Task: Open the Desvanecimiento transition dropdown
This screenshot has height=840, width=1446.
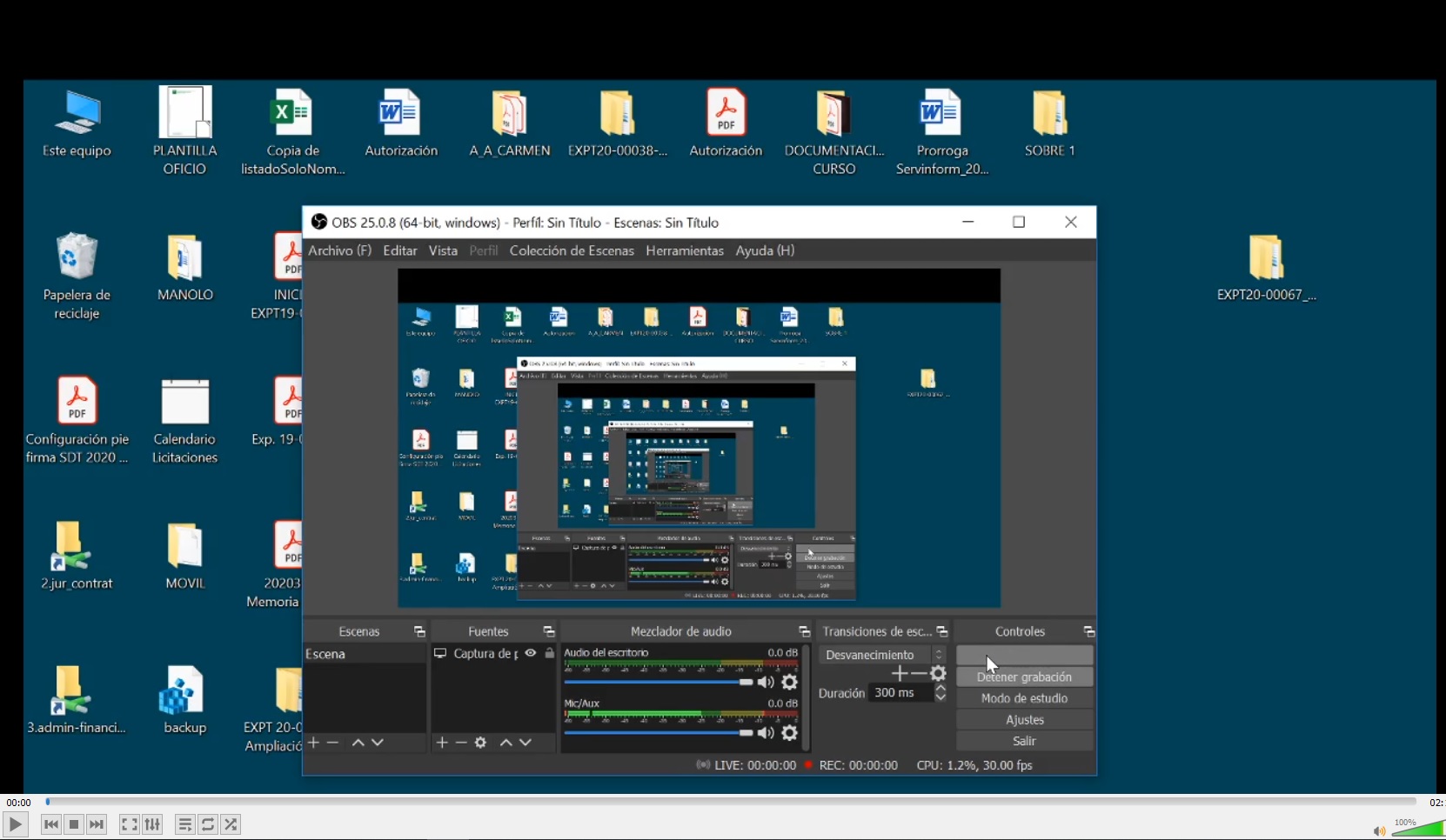Action: (882, 655)
